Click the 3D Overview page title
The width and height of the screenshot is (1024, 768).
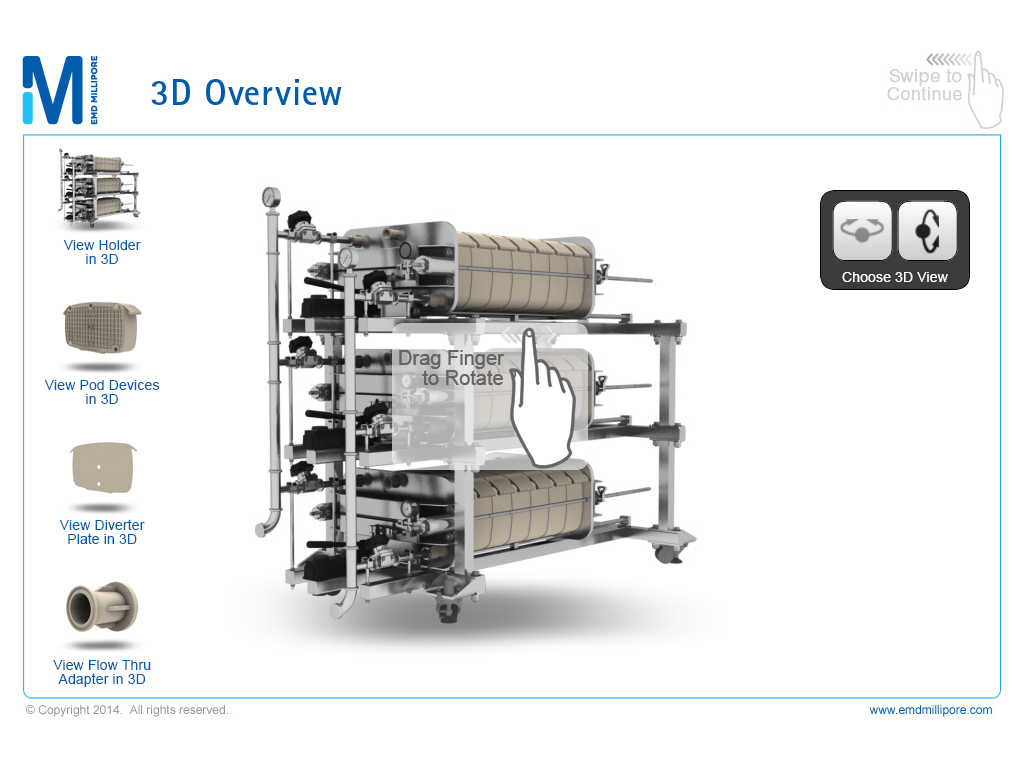point(246,93)
